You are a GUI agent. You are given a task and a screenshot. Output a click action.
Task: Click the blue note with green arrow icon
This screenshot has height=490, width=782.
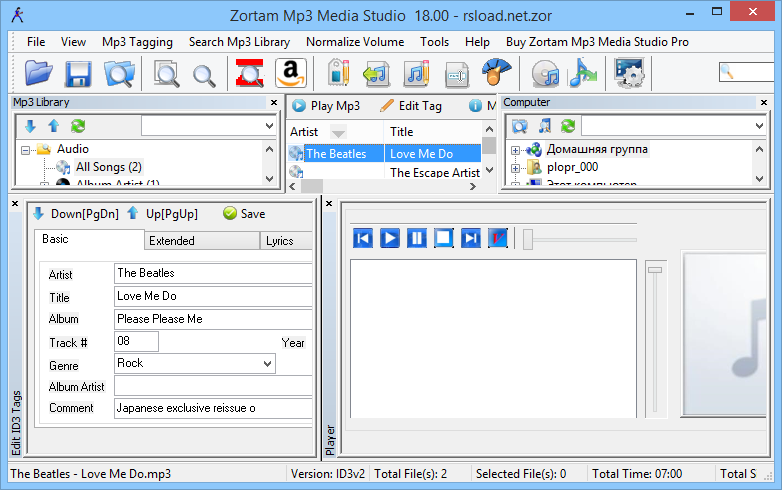pyautogui.click(x=583, y=73)
